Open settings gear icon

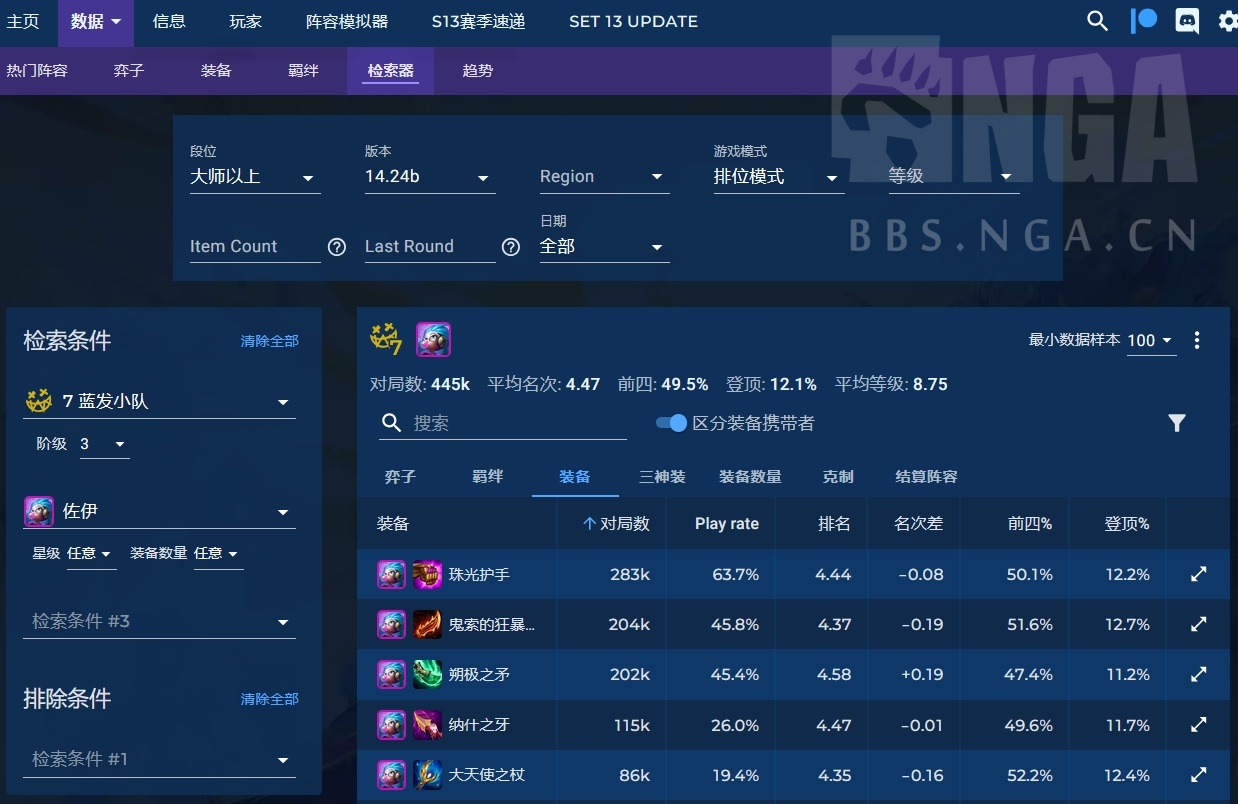click(x=1228, y=21)
